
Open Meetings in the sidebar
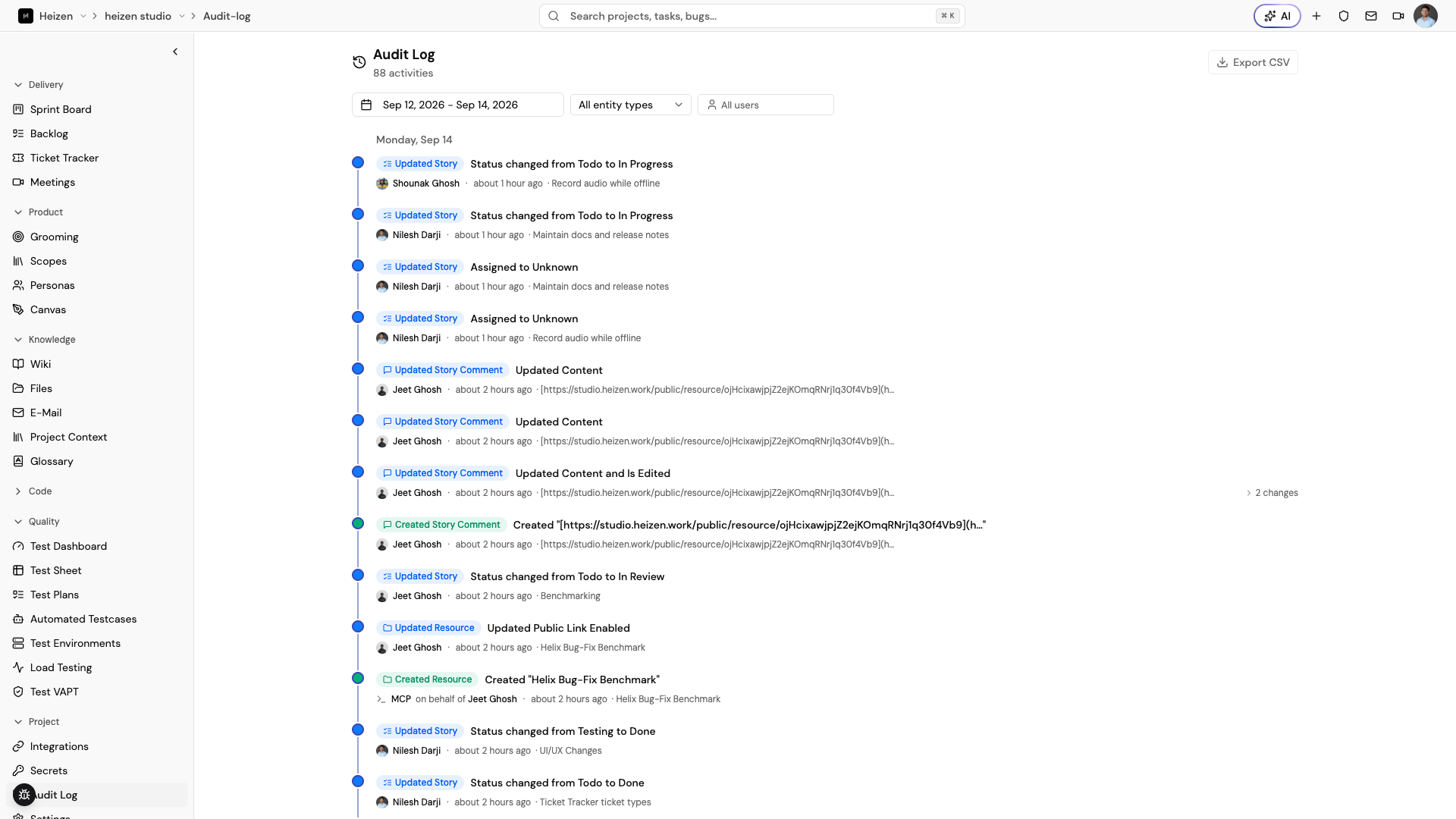[x=52, y=182]
